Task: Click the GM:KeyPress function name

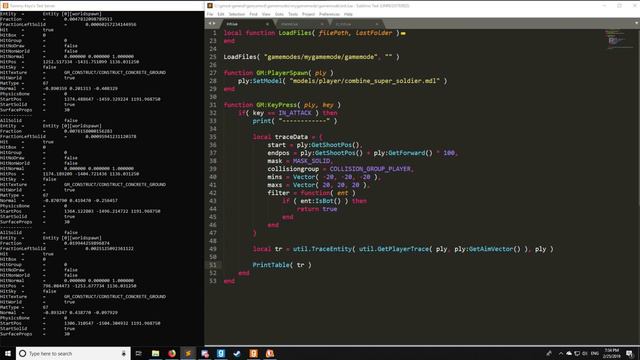Action: 276,105
